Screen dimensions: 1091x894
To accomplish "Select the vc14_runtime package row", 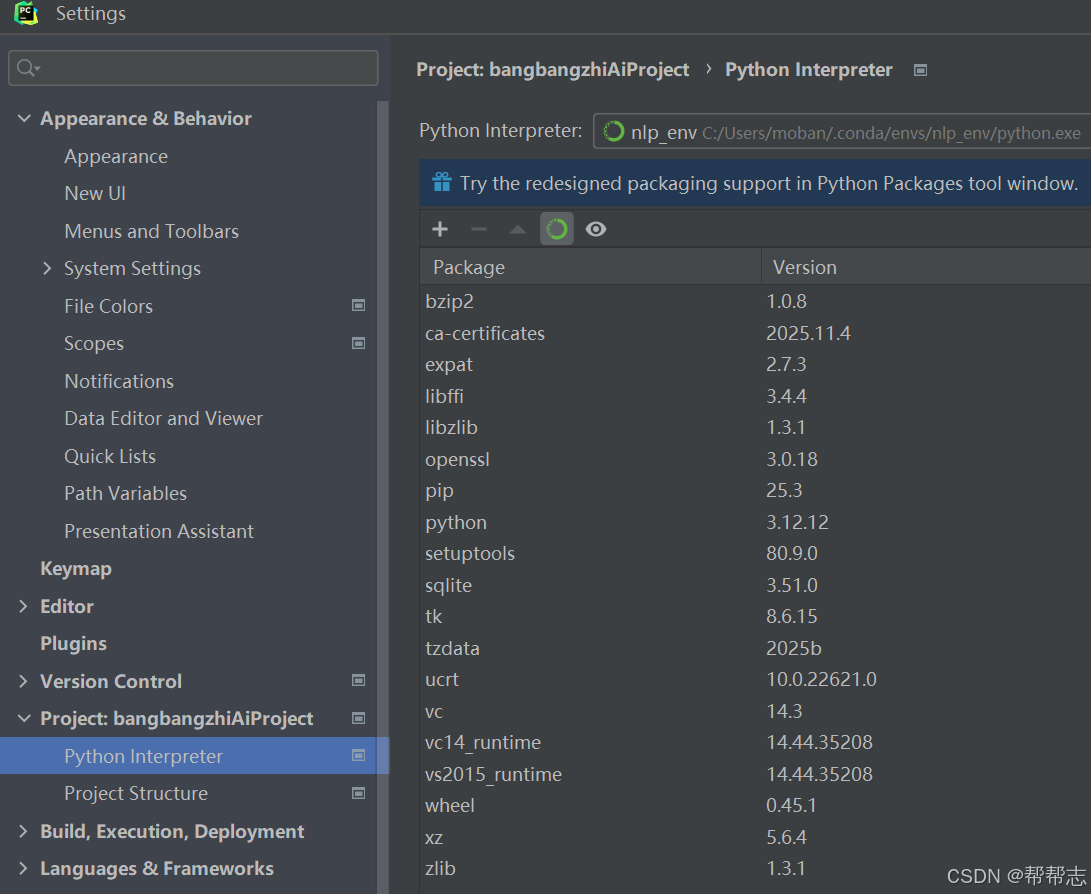I will pos(755,742).
